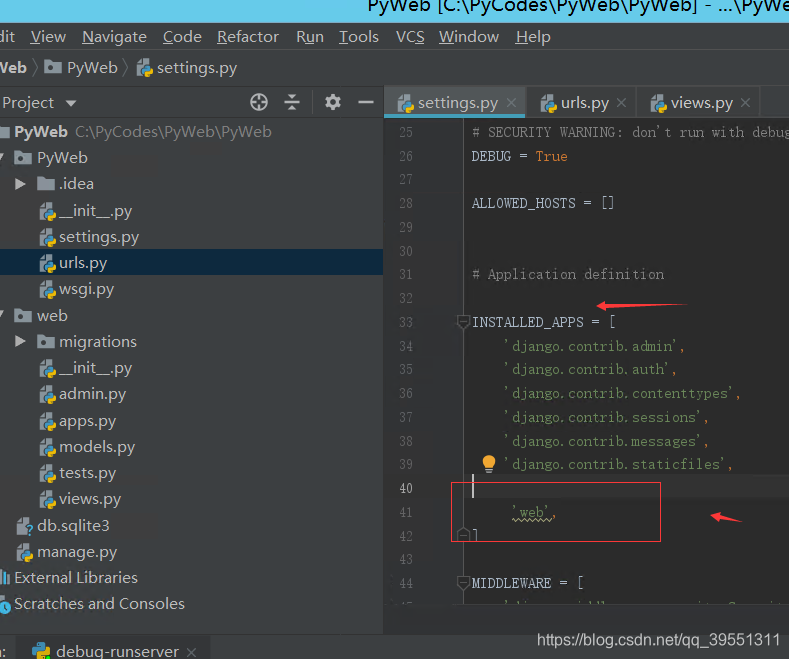
Task: Select wsgi.py in the project tree
Action: point(191,289)
